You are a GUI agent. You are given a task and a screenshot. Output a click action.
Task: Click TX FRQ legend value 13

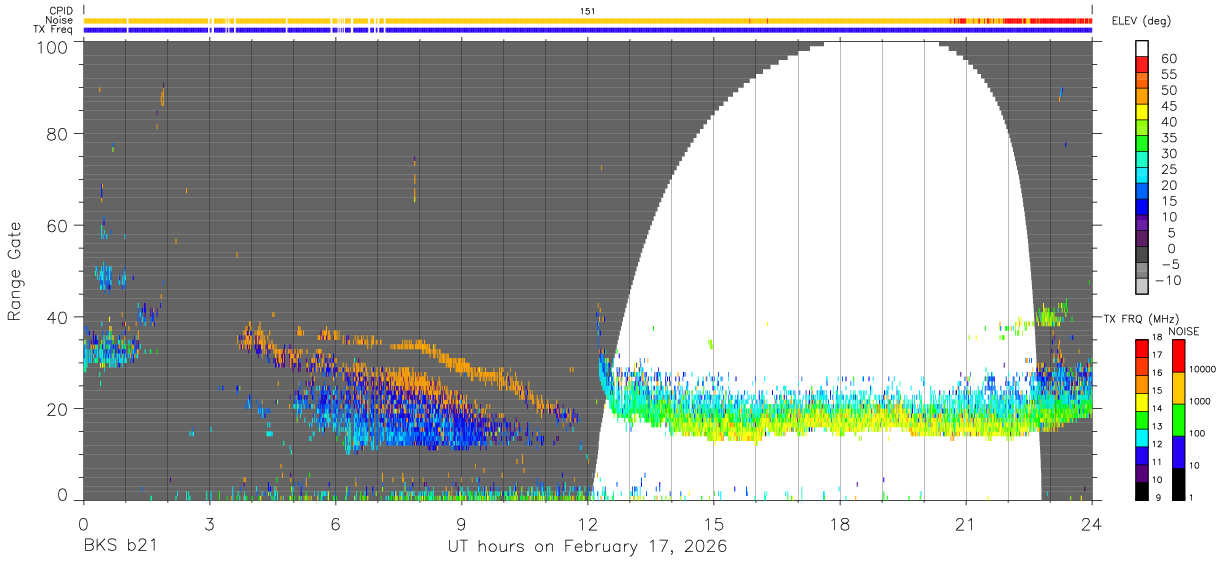[x=1157, y=427]
